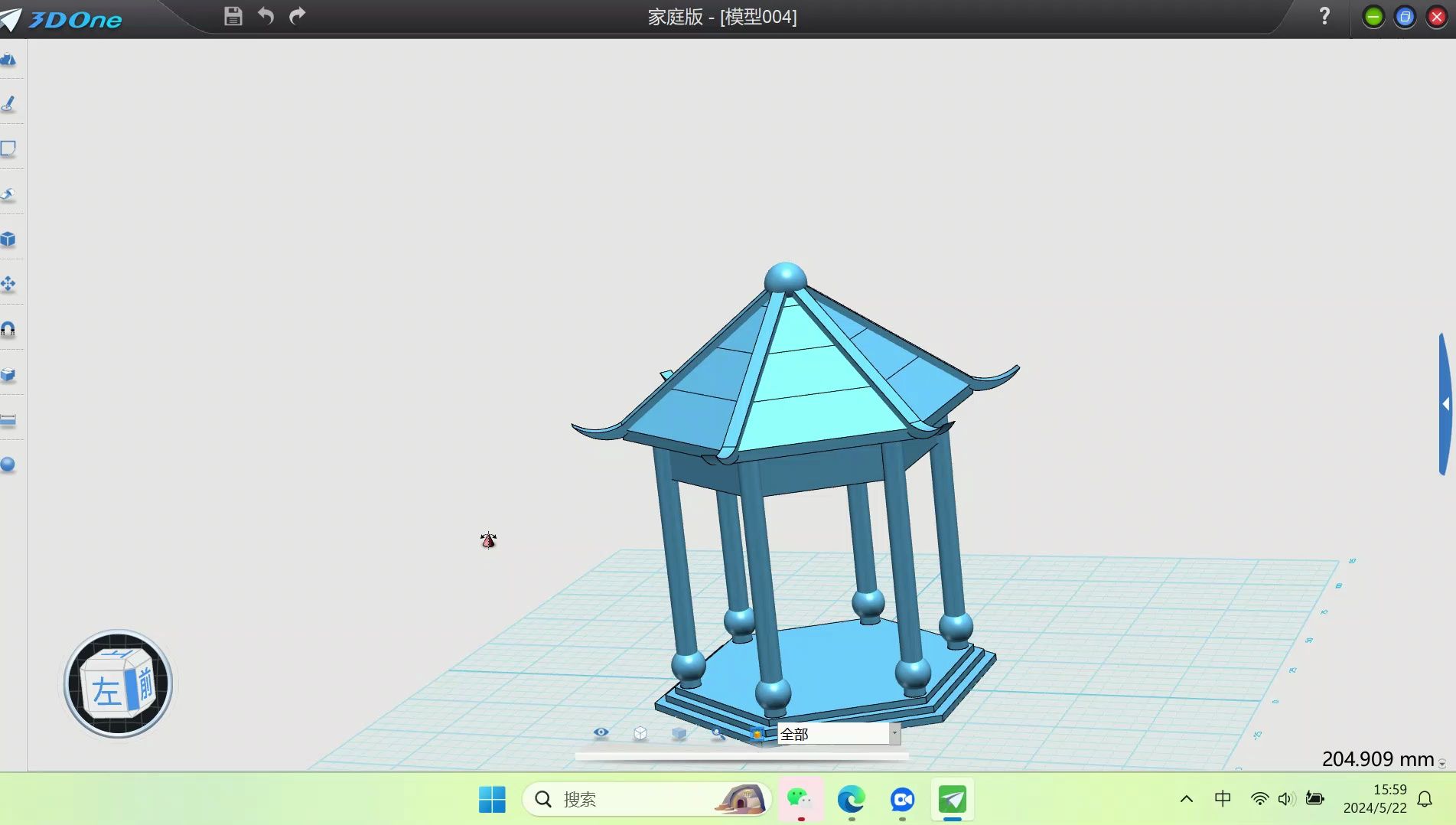Switch to wireframe display mode

click(x=640, y=733)
